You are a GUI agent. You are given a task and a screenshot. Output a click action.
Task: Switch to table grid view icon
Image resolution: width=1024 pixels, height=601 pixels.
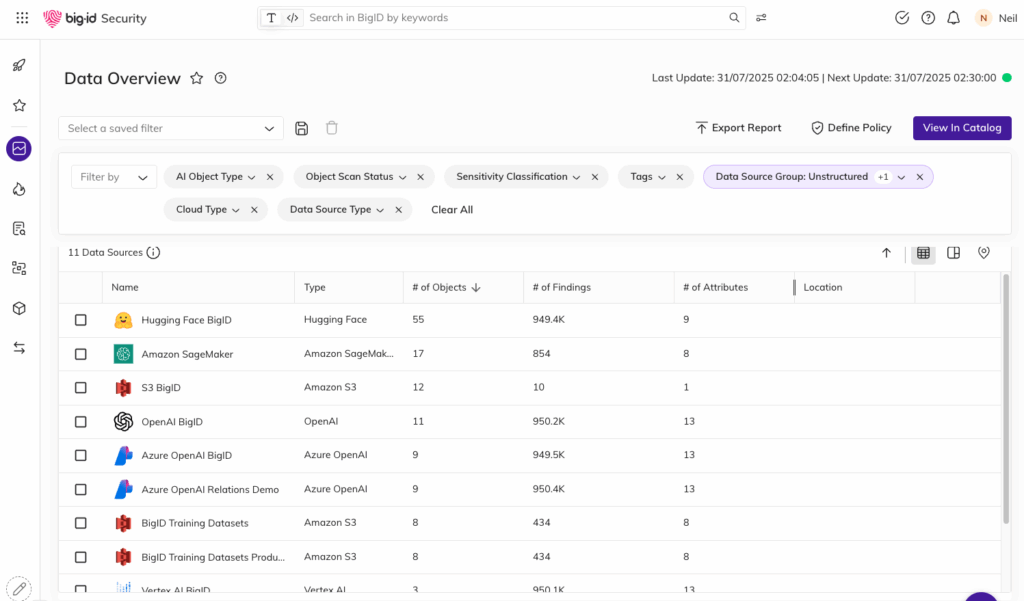(x=923, y=253)
